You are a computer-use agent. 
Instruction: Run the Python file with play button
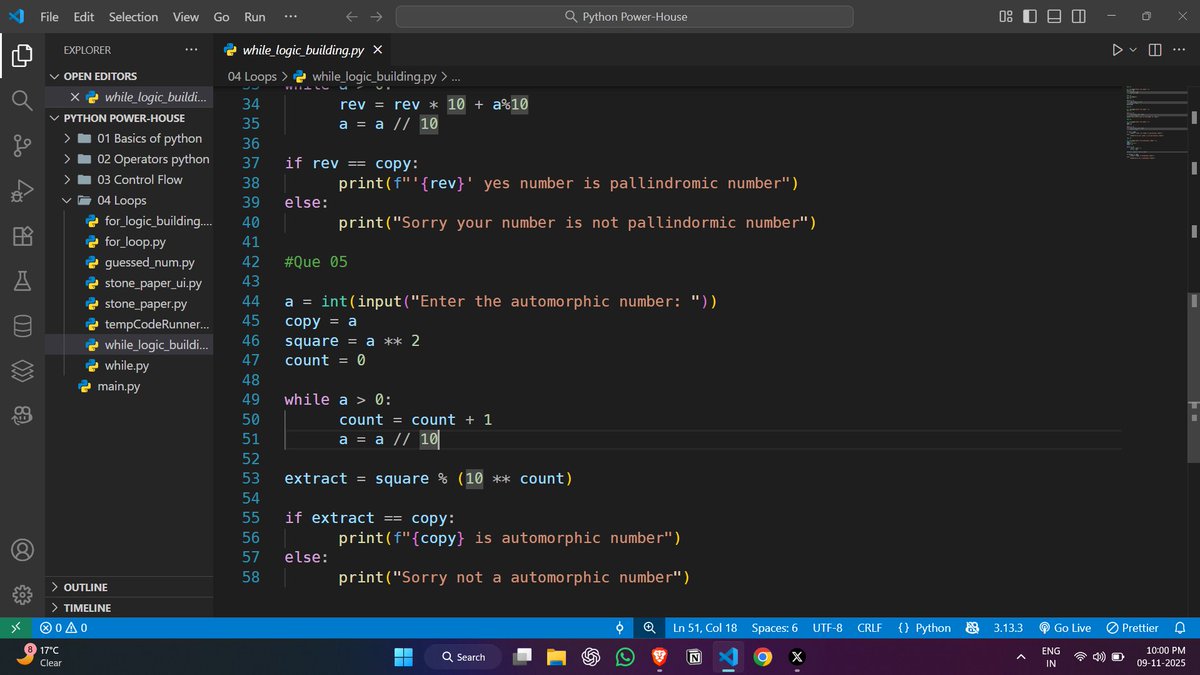click(x=1117, y=50)
